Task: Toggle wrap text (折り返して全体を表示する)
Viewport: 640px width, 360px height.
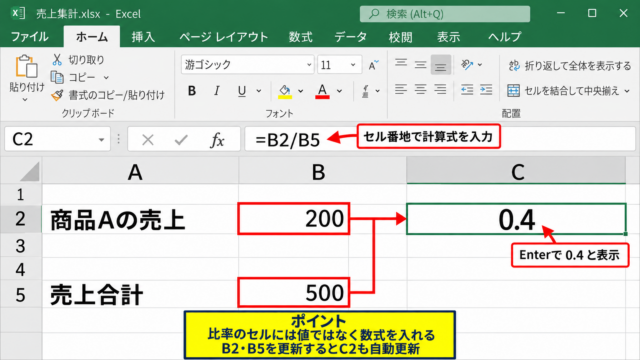Action: point(569,65)
